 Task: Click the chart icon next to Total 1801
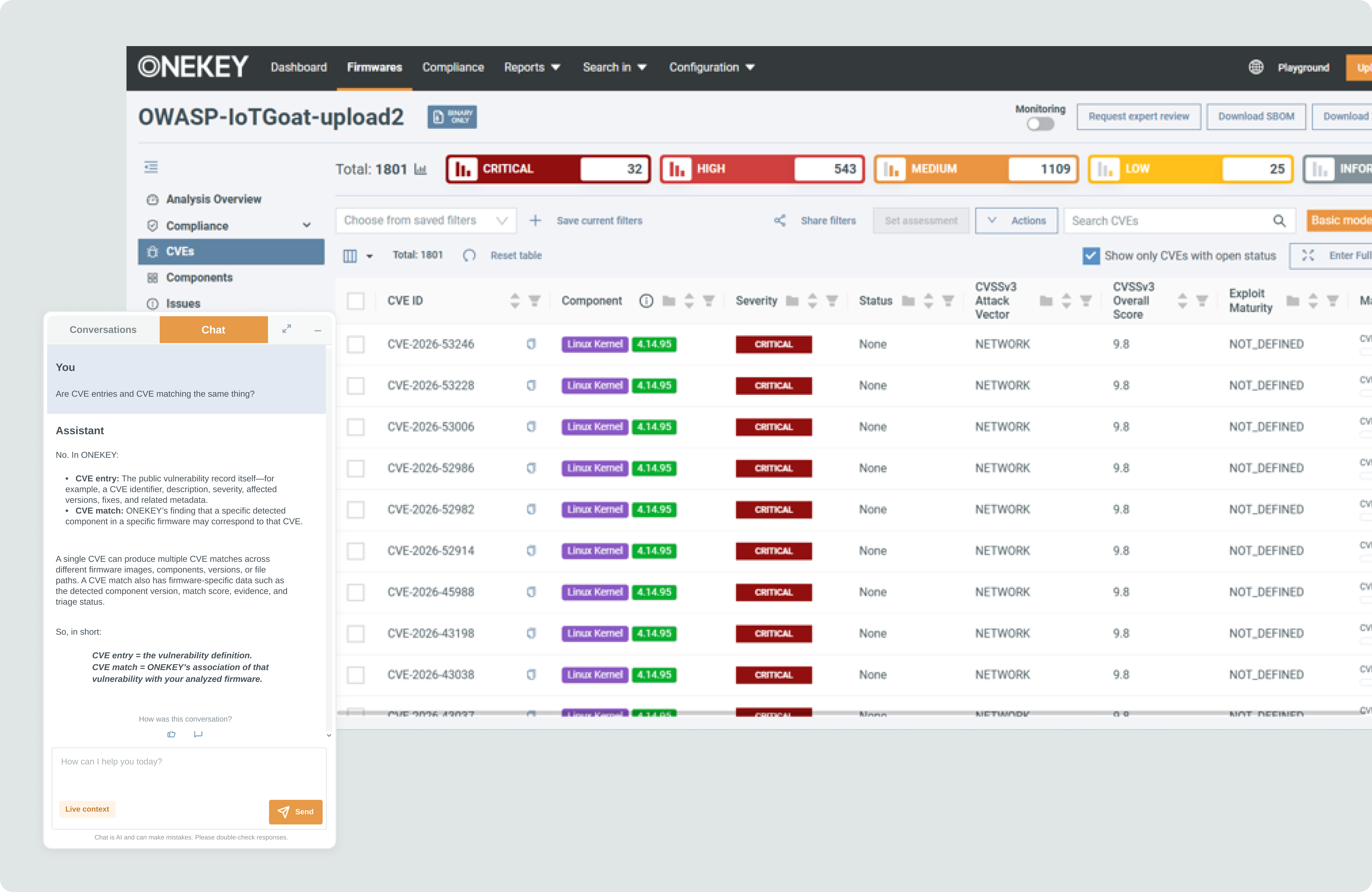420,169
